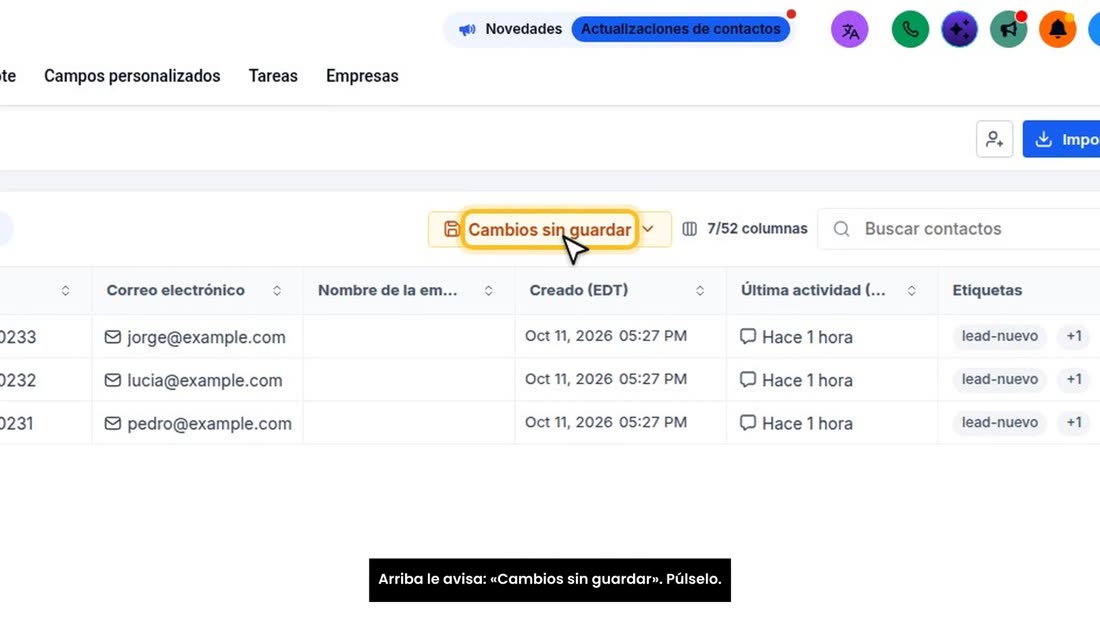Click lead-nuevo tag in lucia row
Image resolution: width=1100 pixels, height=618 pixels.
coord(1000,379)
